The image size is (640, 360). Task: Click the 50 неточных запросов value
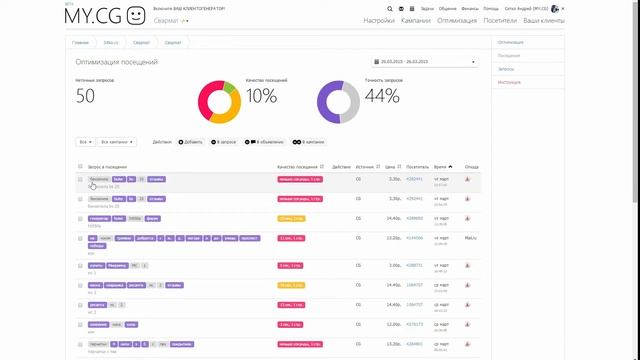point(85,96)
